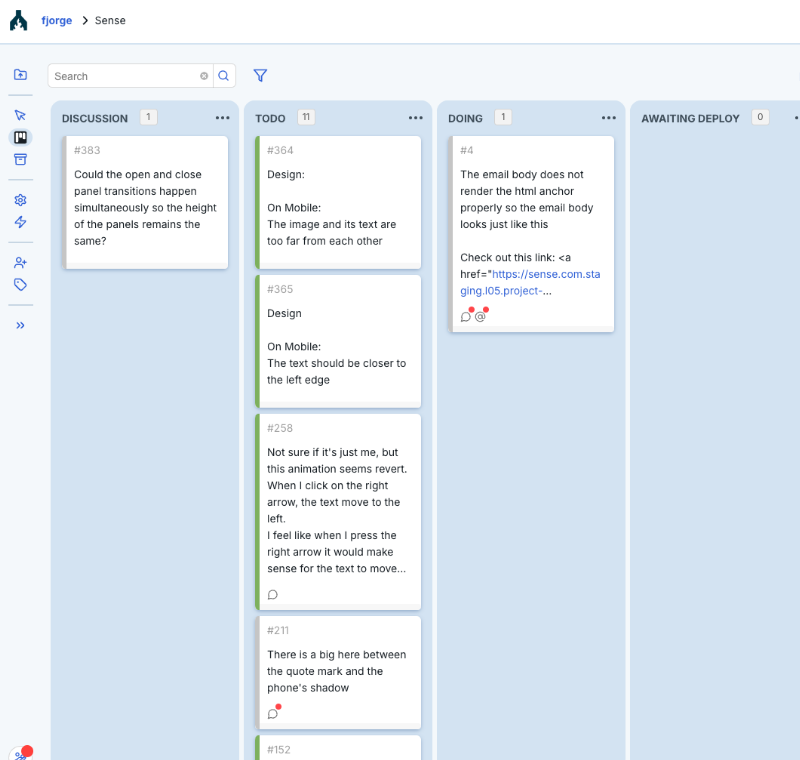Image resolution: width=800 pixels, height=760 pixels.
Task: Click the magnifier search button
Action: (223, 76)
